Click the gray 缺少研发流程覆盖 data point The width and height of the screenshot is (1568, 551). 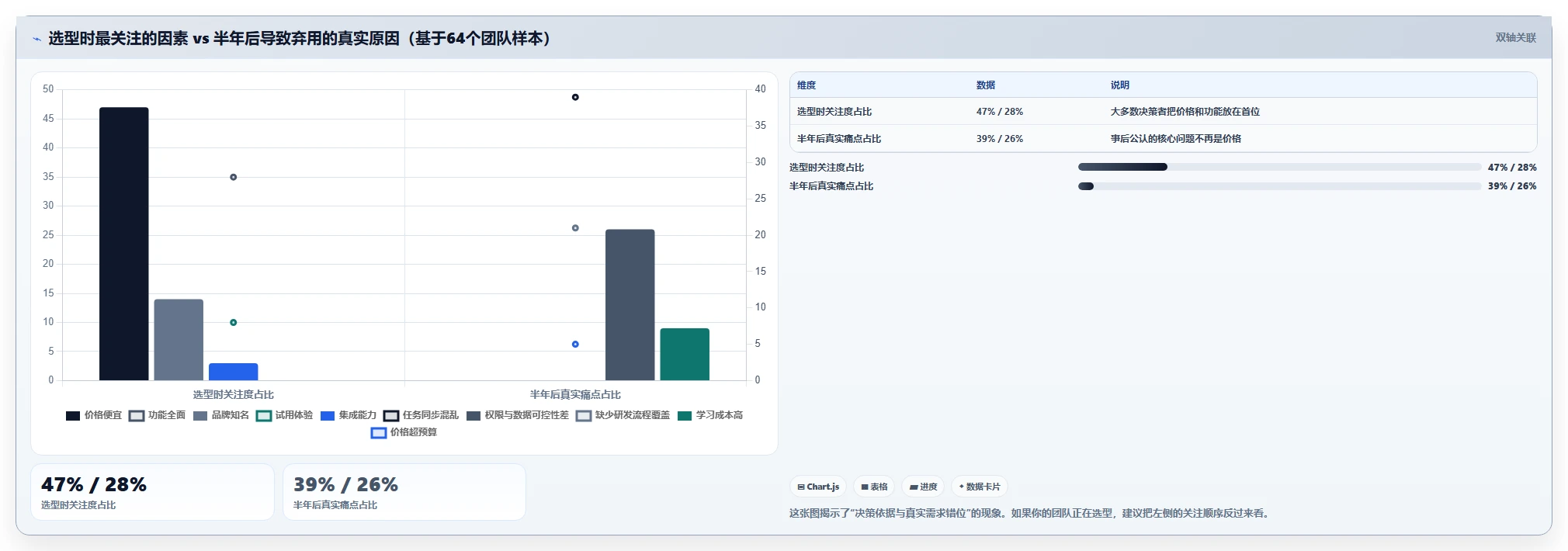coord(575,228)
